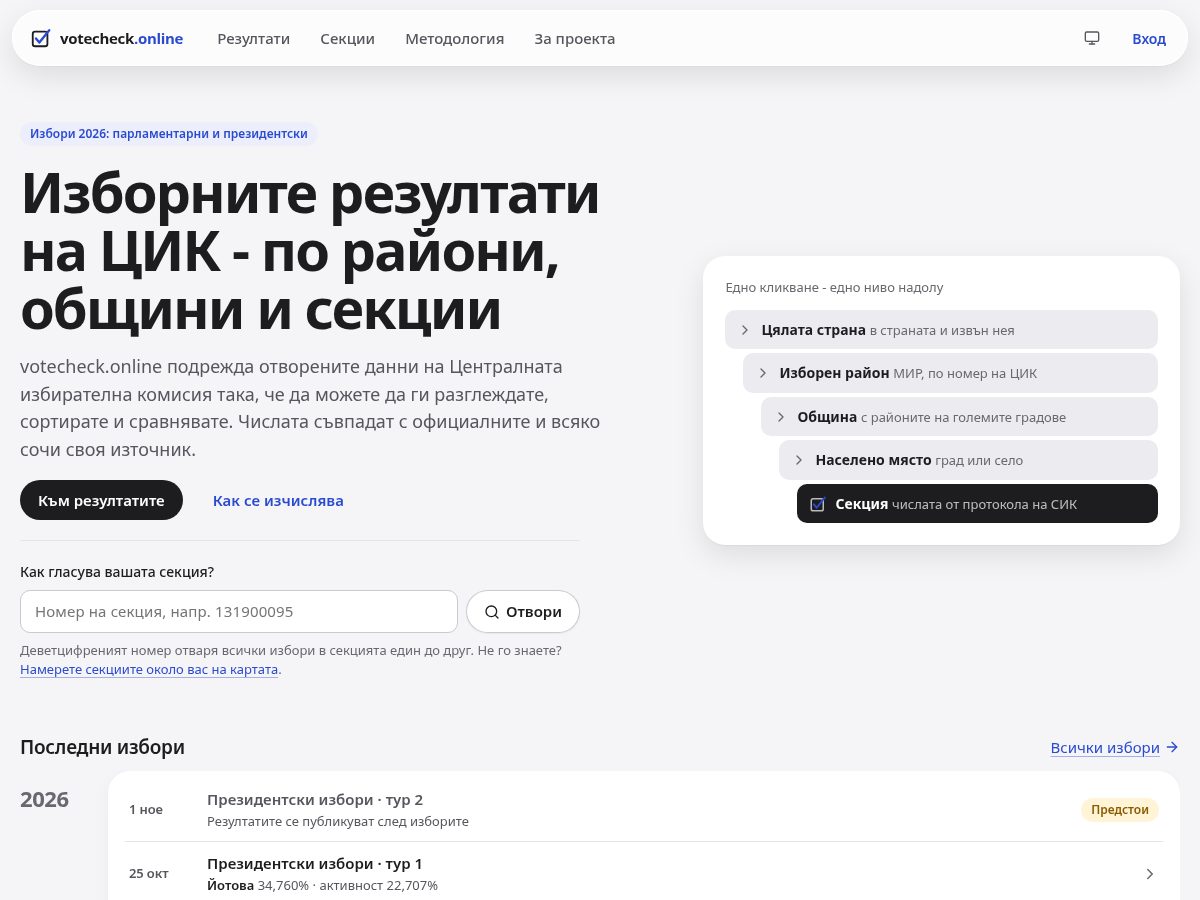
Task: Click the Предстои status badge
Action: 1120,810
